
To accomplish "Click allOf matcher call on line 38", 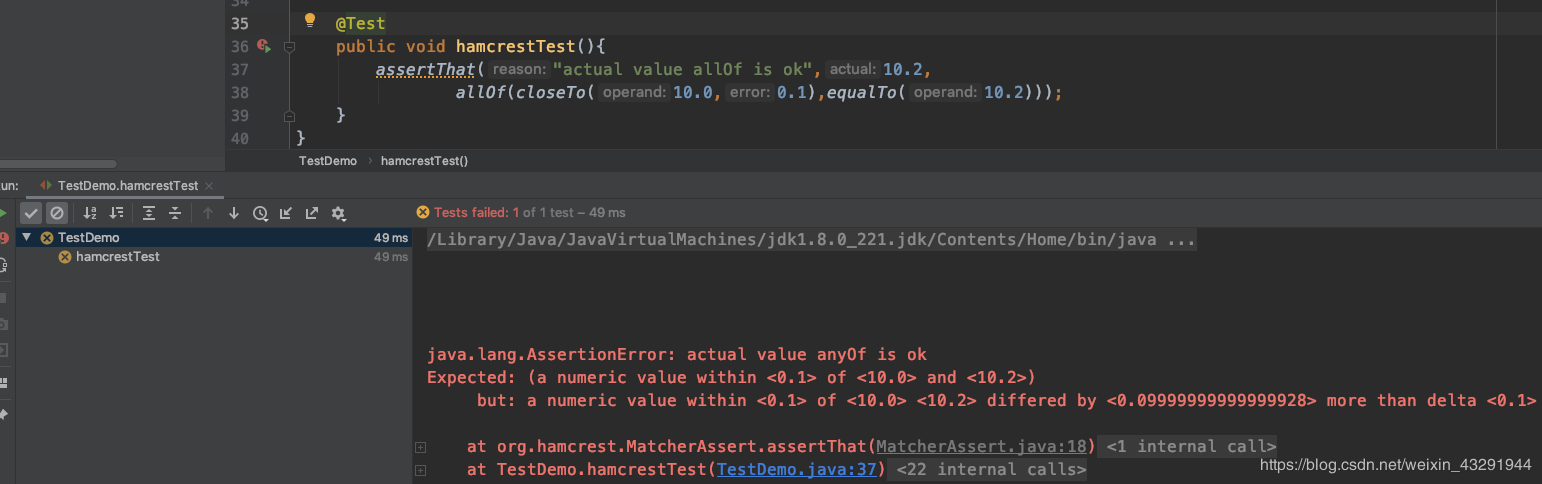I will tap(480, 92).
